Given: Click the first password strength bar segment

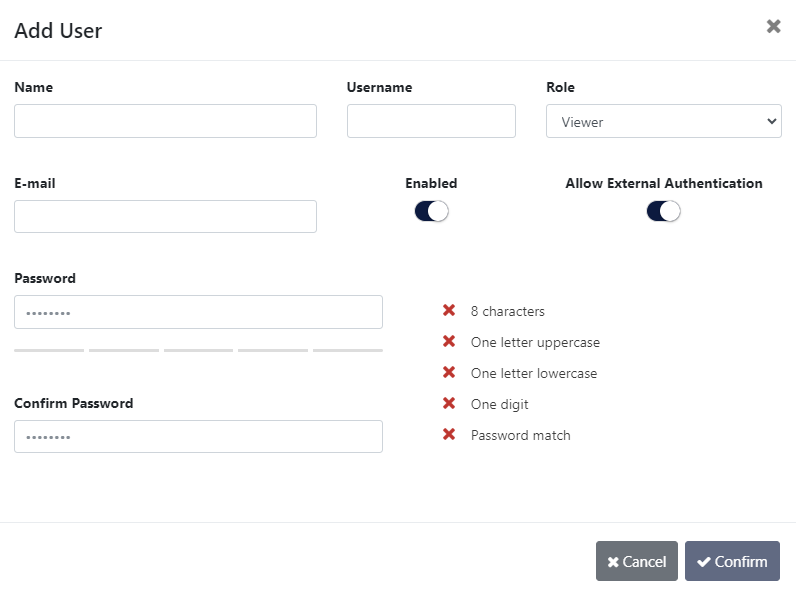Looking at the screenshot, I should tap(49, 351).
